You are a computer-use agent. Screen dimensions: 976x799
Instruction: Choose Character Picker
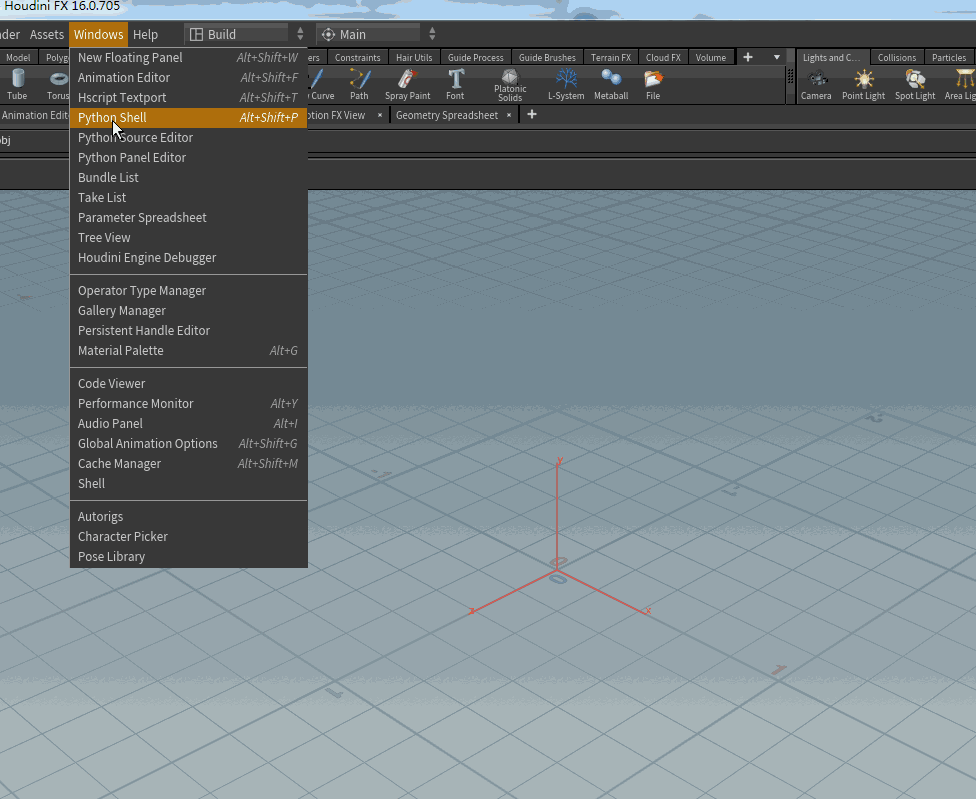click(189, 536)
